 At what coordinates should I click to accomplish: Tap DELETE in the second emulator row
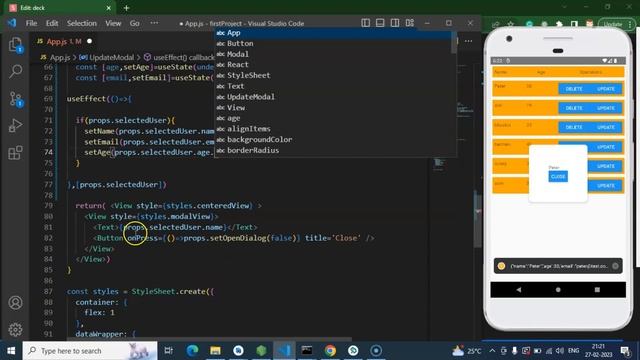click(573, 108)
